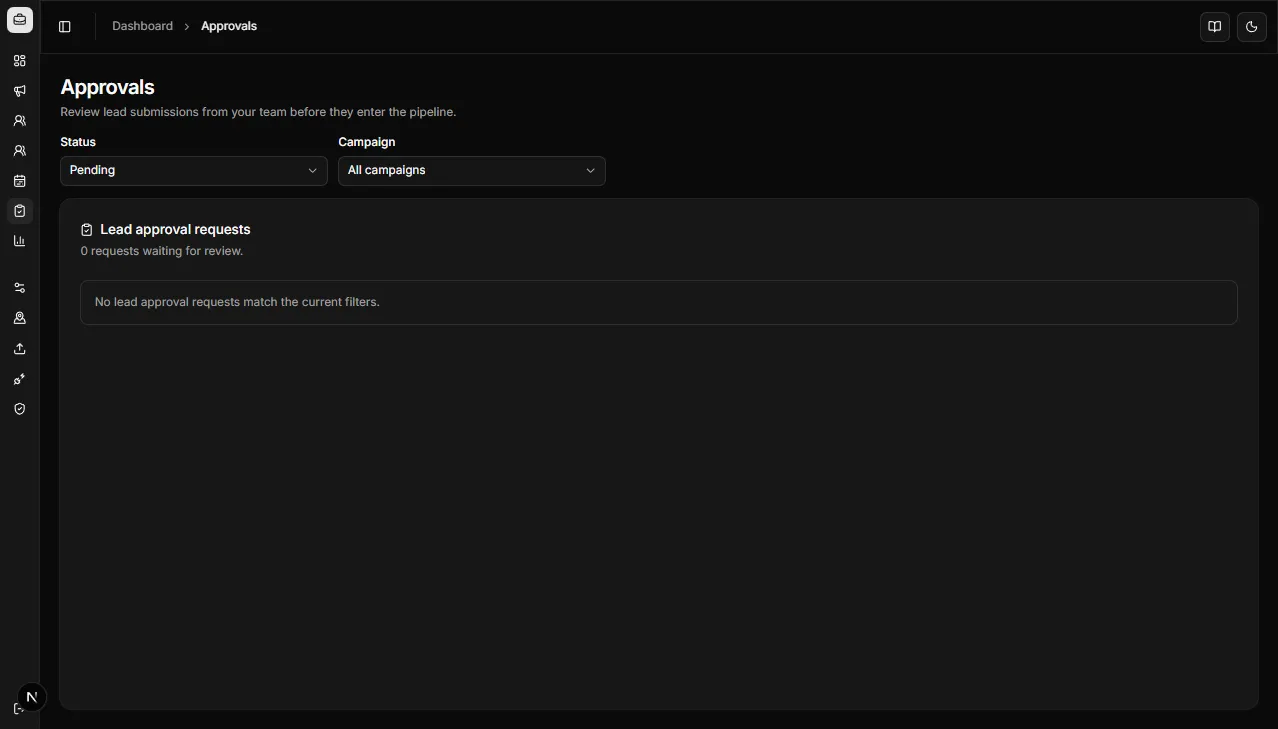
Task: Click clipboard icon beside Lead approval requests
Action: click(87, 230)
